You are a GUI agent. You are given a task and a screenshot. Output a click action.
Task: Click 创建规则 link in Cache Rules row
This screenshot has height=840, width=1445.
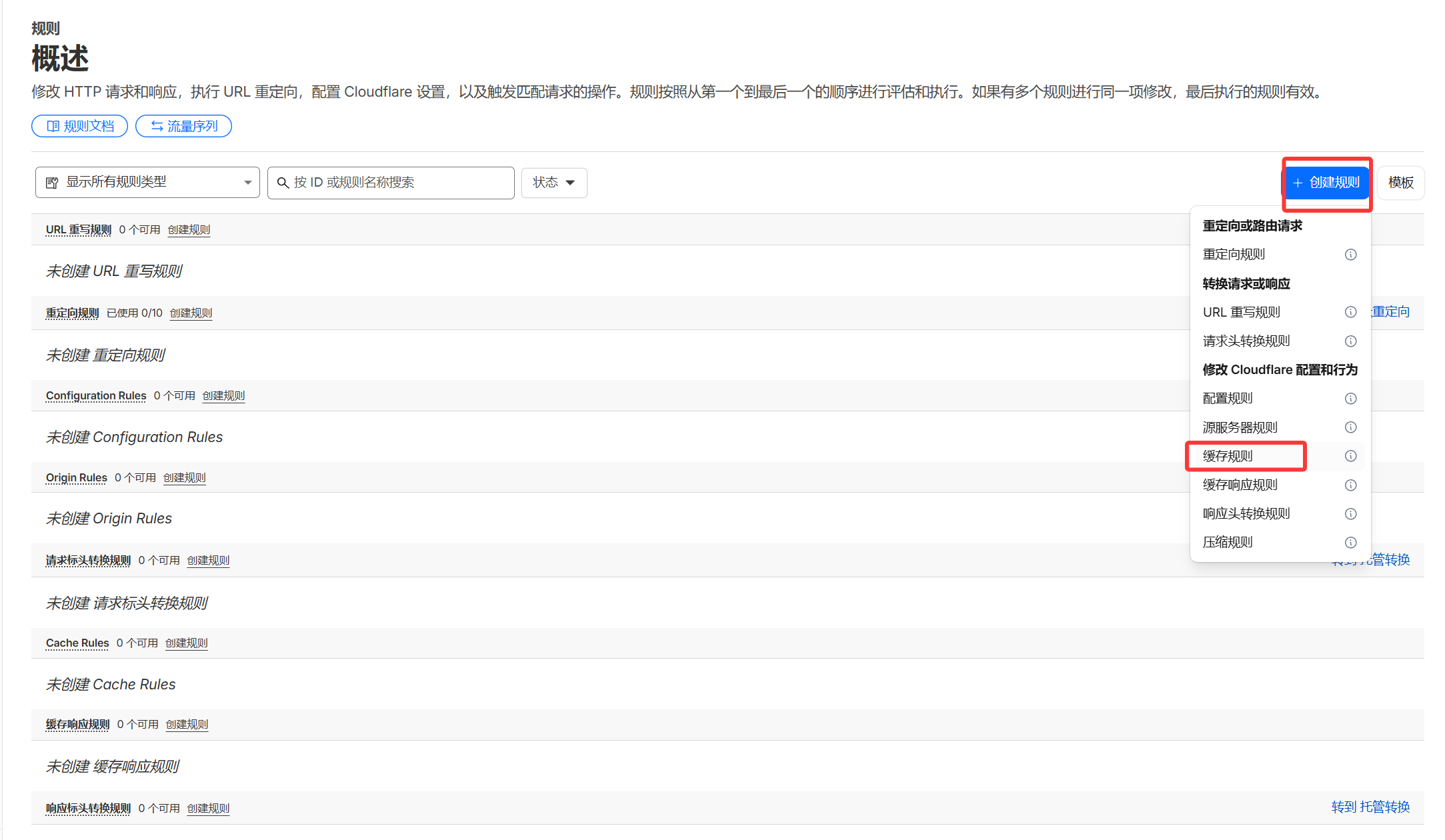186,643
